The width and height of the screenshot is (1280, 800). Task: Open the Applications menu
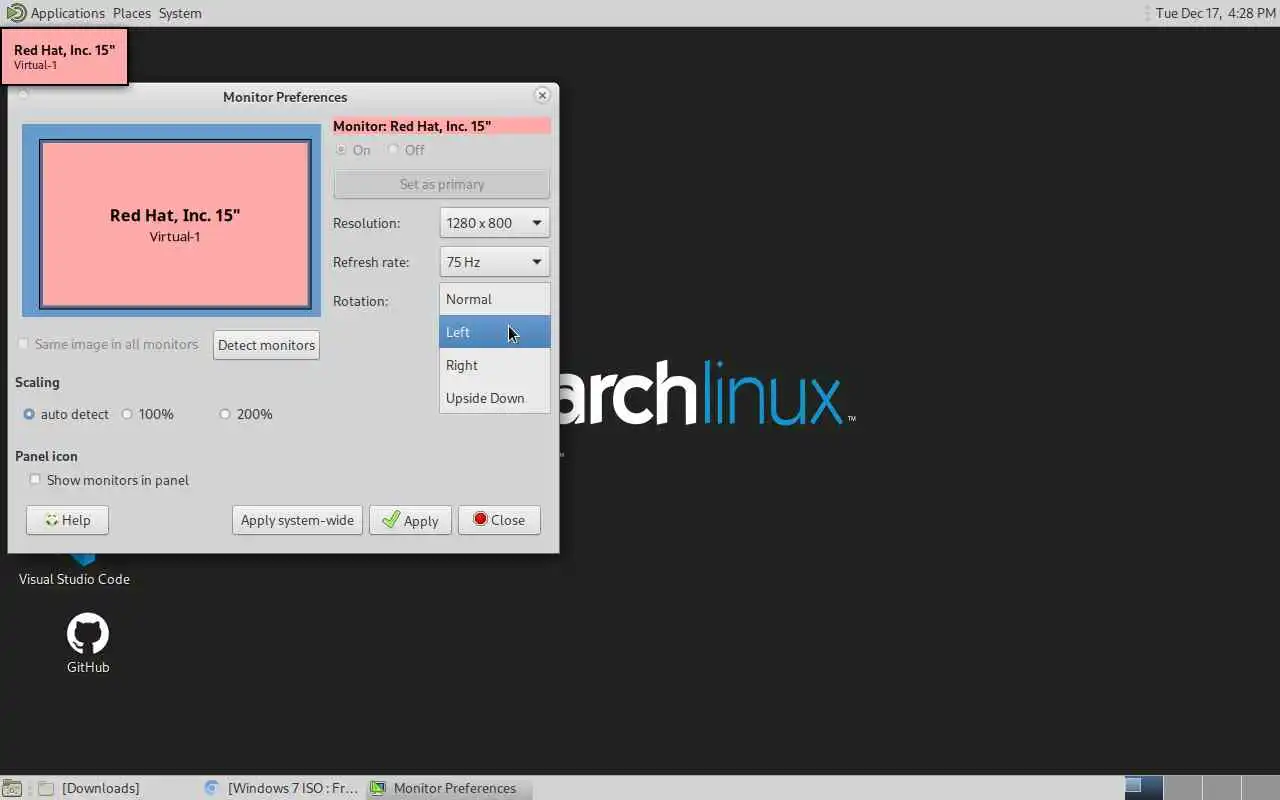coord(67,13)
